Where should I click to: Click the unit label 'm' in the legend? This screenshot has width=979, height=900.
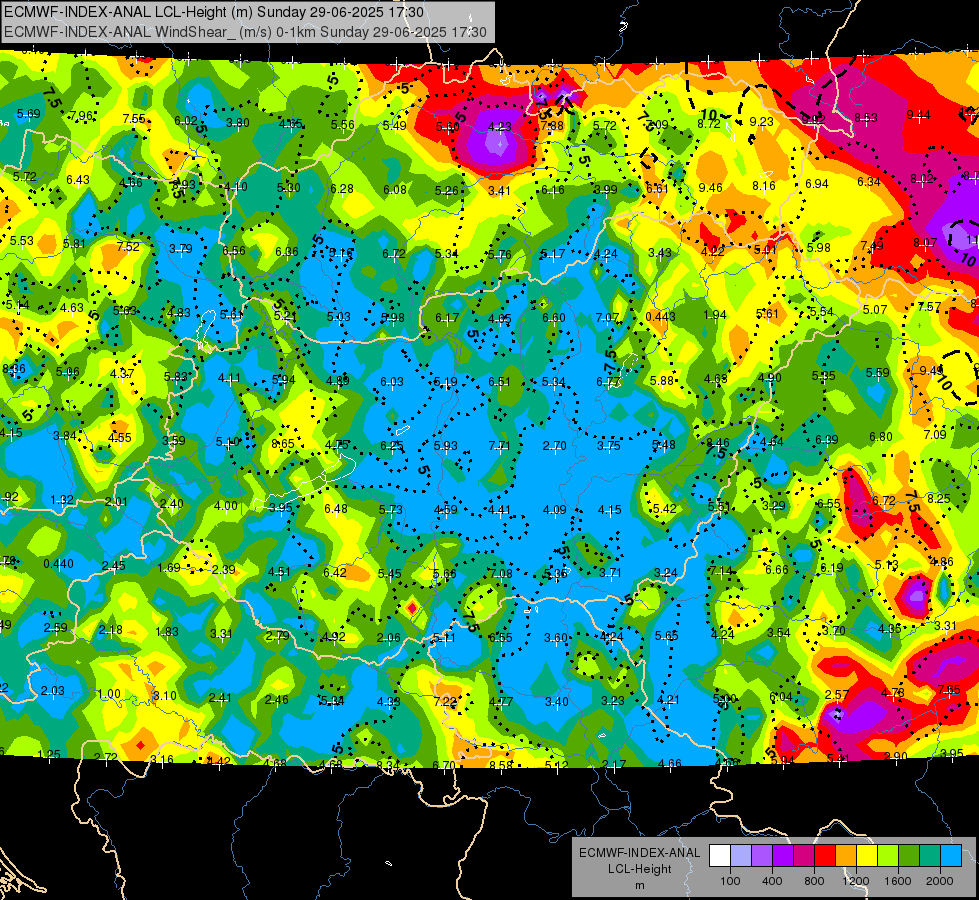tap(639, 886)
